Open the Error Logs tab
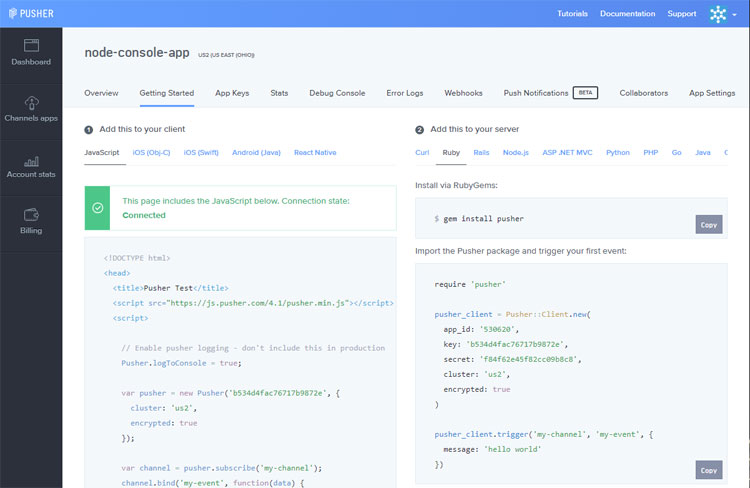Screen dimensions: 750x488 pos(405,93)
